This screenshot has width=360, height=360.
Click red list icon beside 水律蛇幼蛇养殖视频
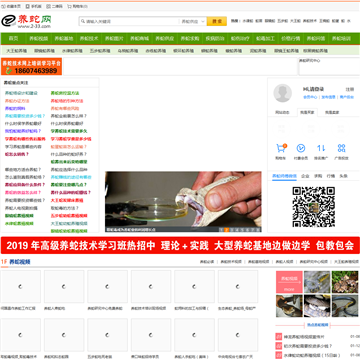tap(278, 355)
